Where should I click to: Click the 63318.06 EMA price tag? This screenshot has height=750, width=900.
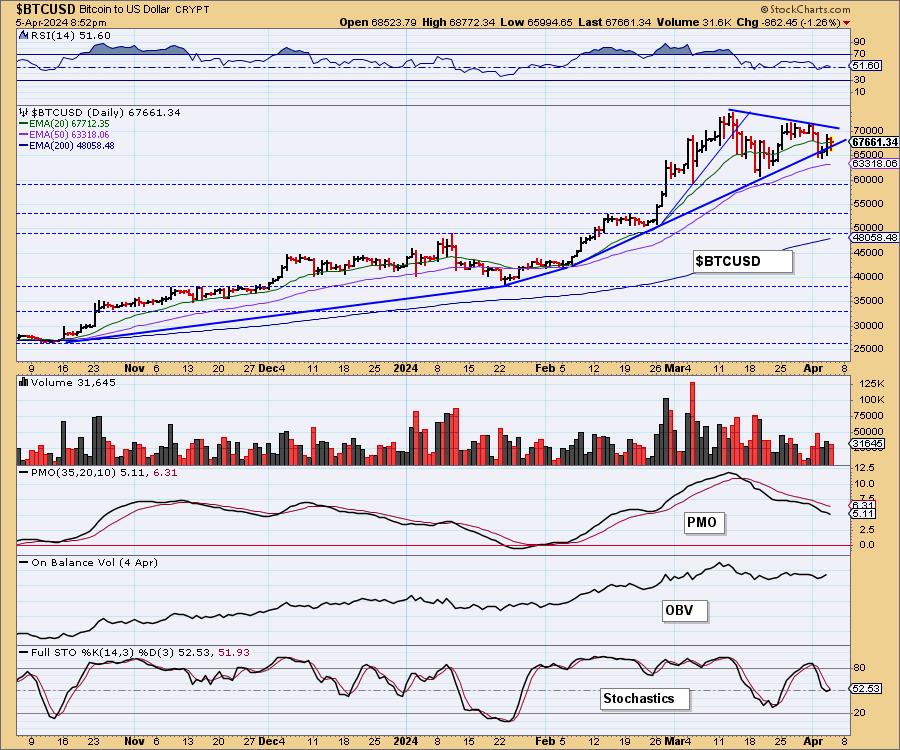coord(874,164)
